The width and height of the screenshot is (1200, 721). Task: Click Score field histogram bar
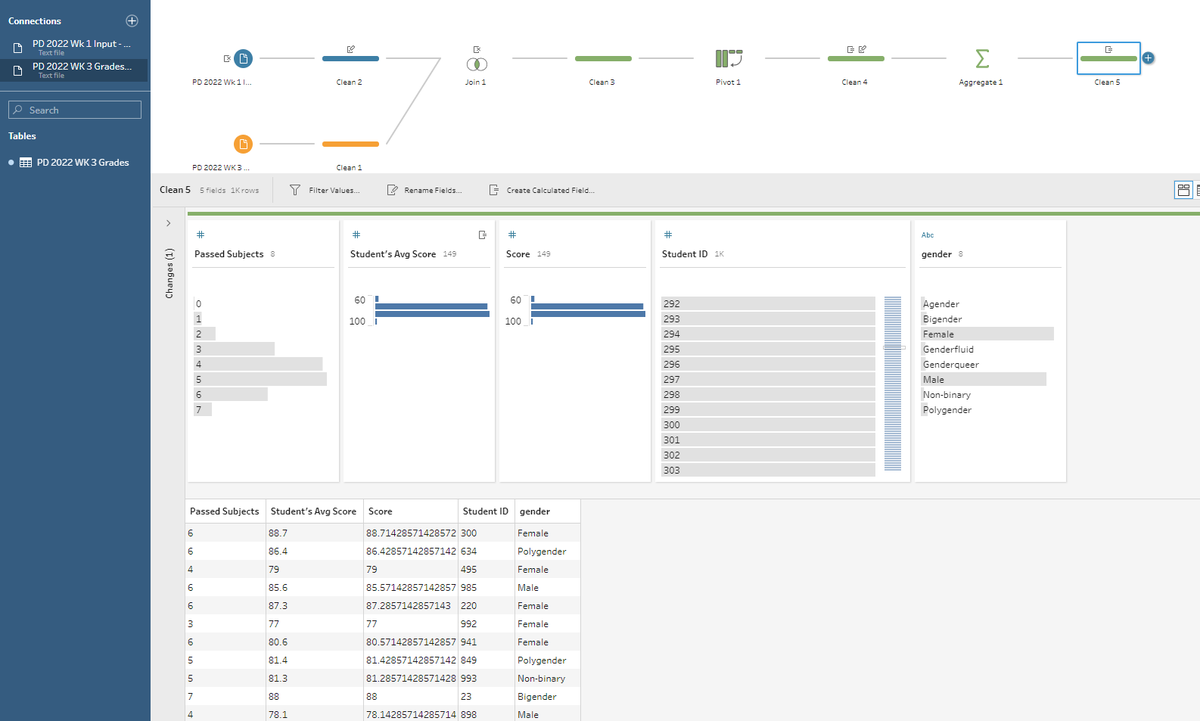click(x=588, y=310)
